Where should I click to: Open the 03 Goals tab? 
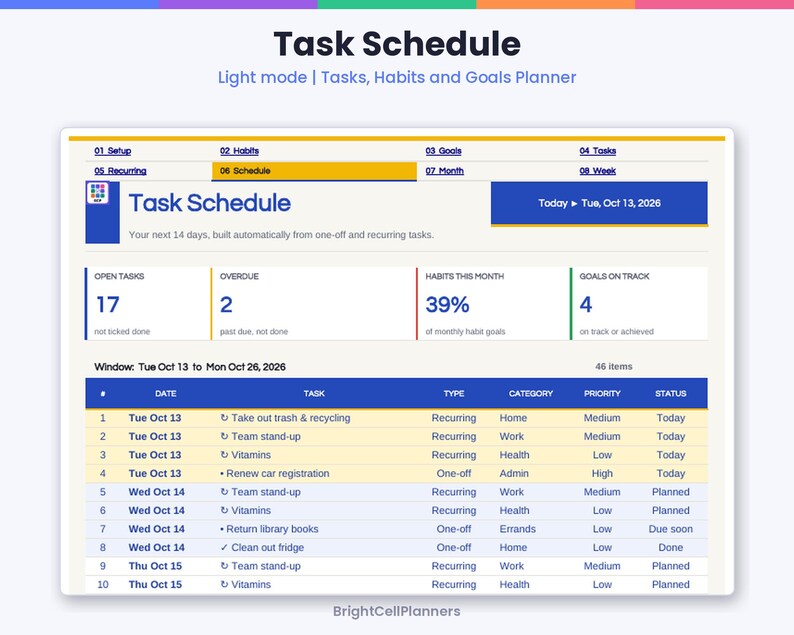click(x=443, y=151)
